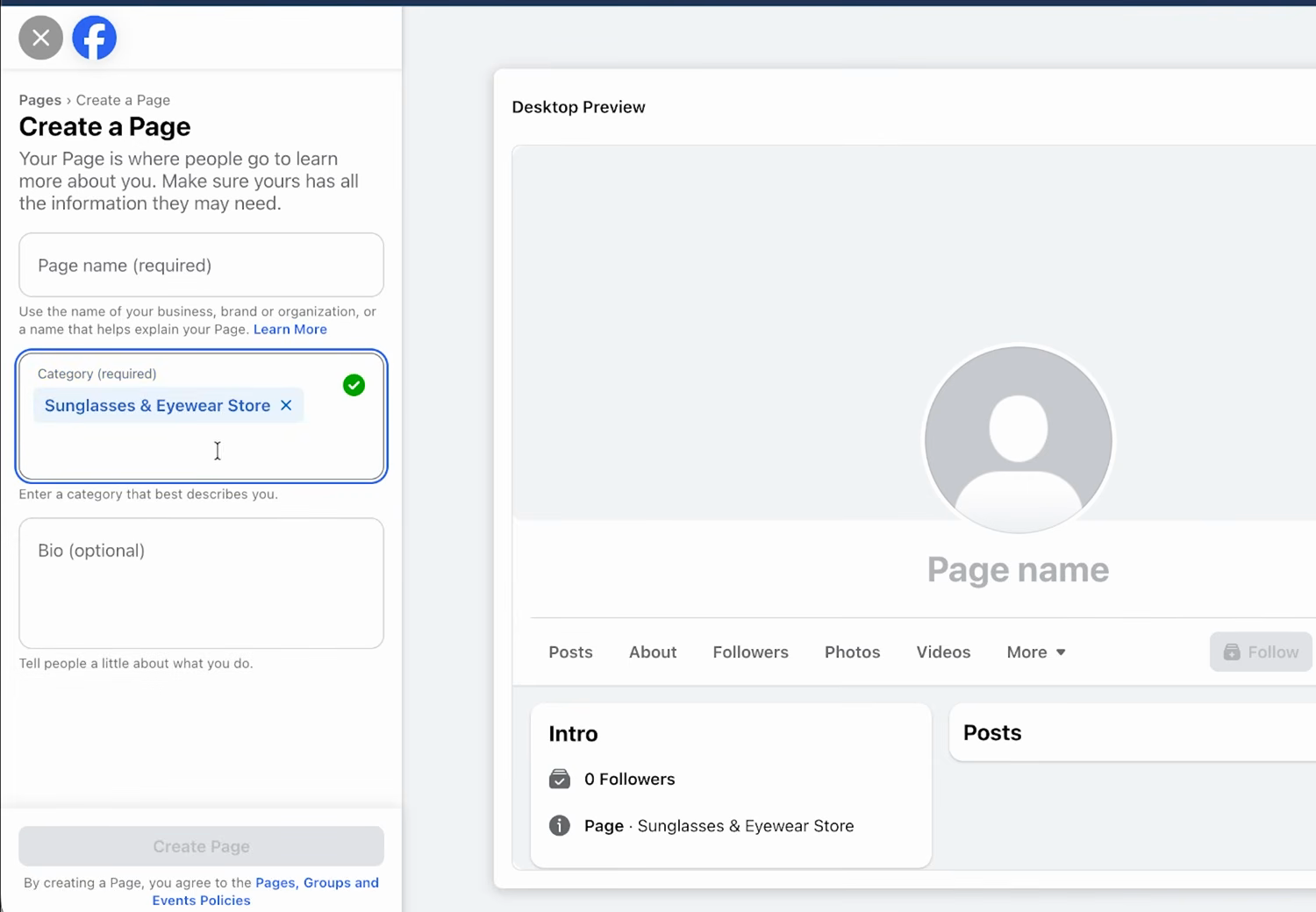Select the Sunglasses & Eyewear Store chip label
This screenshot has height=912, width=1316.
(157, 405)
